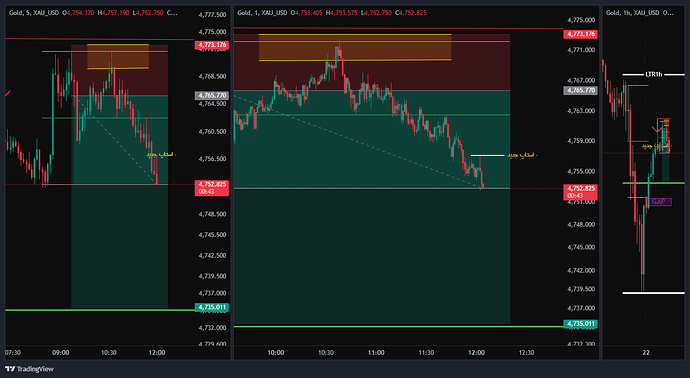Image resolution: width=690 pixels, height=378 pixels.
Task: Click the H4,753.575 high value
Action: [x=342, y=13]
